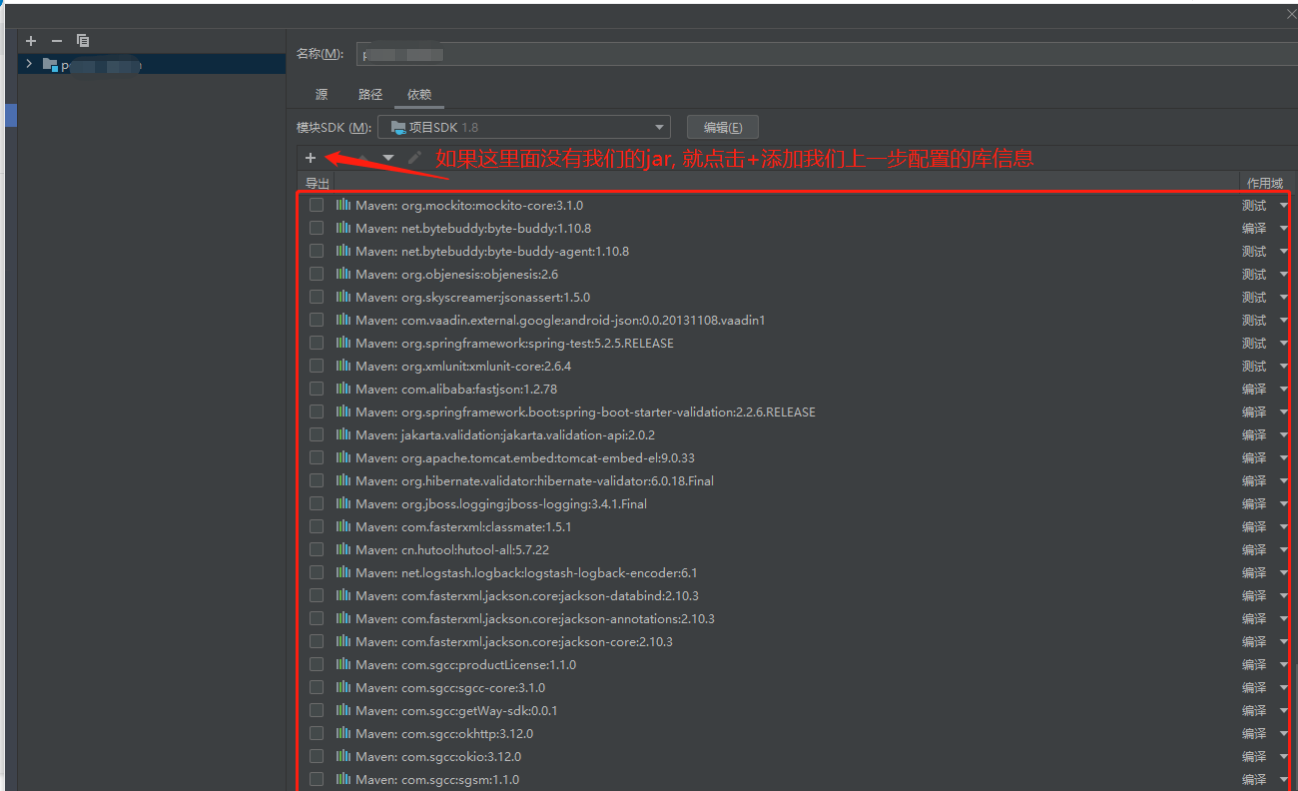The width and height of the screenshot is (1298, 791).
Task: Click the 作用域 column header
Action: coord(1264,183)
